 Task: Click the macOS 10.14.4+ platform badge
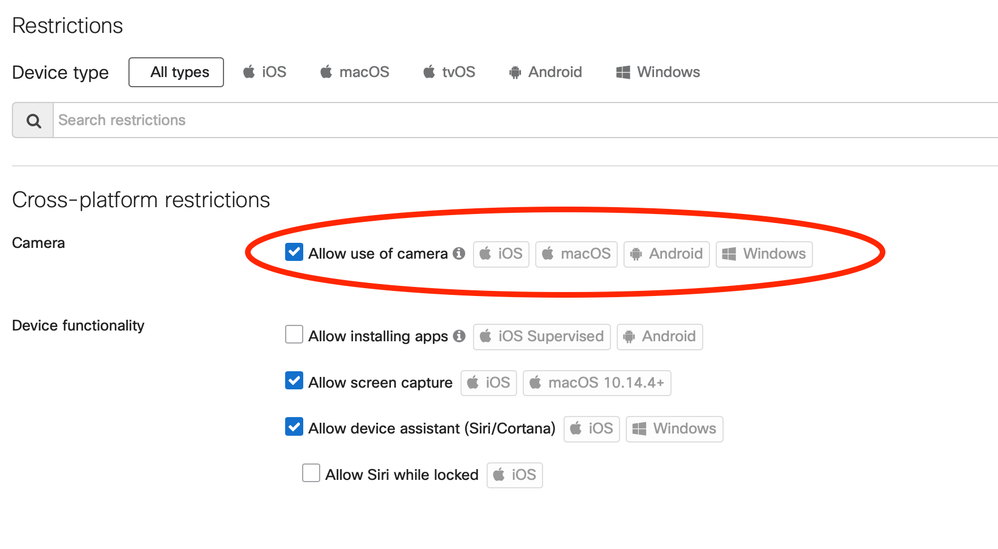click(597, 383)
